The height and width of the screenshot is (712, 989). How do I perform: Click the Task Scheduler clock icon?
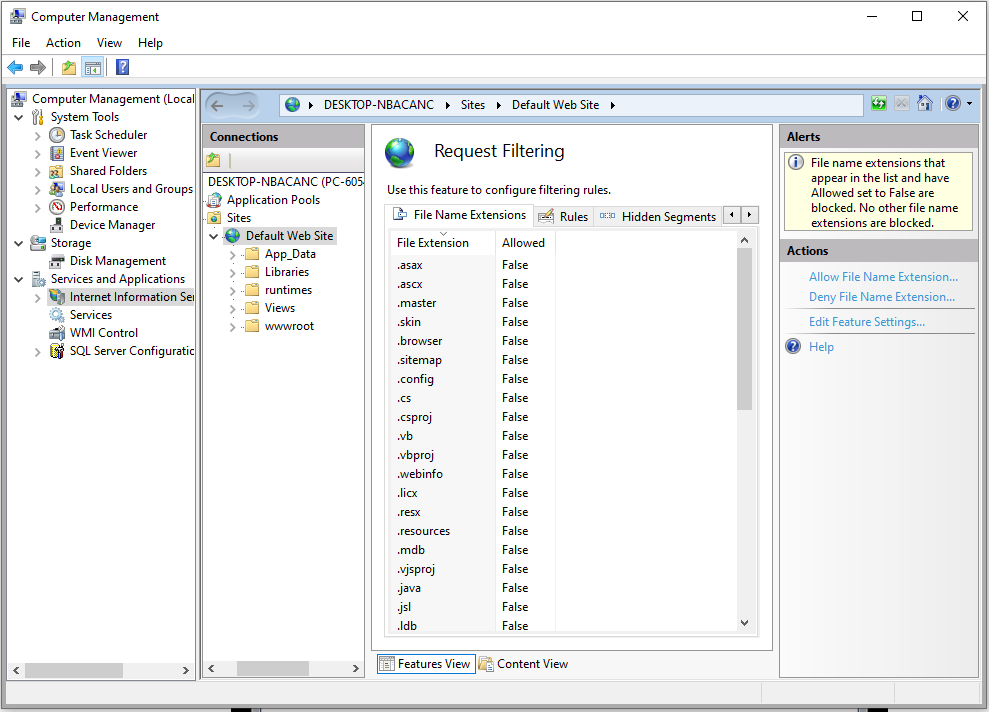[x=57, y=135]
